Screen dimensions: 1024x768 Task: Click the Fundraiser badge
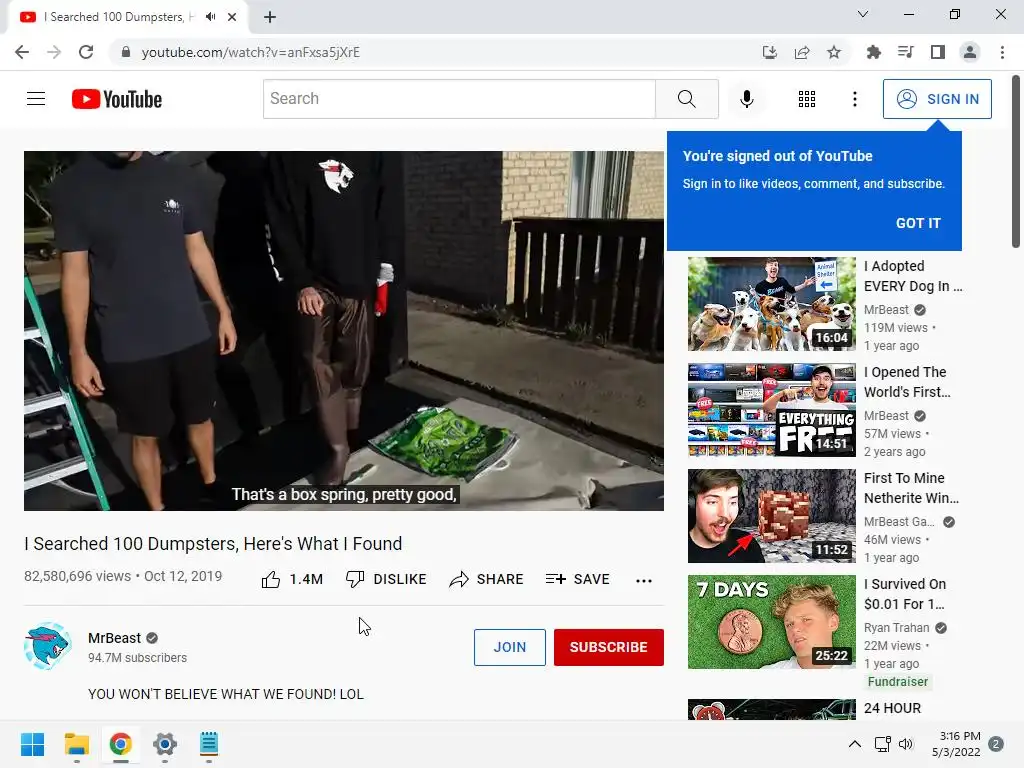pyautogui.click(x=897, y=681)
